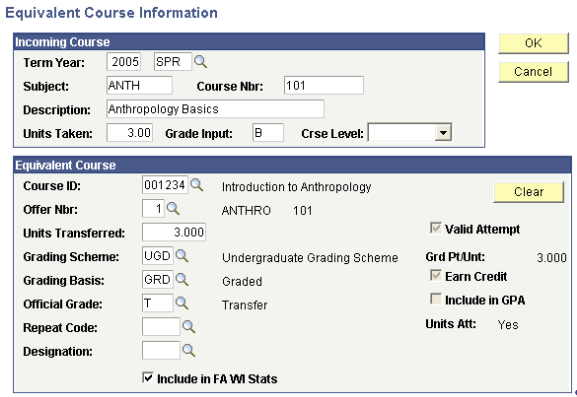Focus the term field containing SPR
This screenshot has height=397, width=577.
point(173,61)
